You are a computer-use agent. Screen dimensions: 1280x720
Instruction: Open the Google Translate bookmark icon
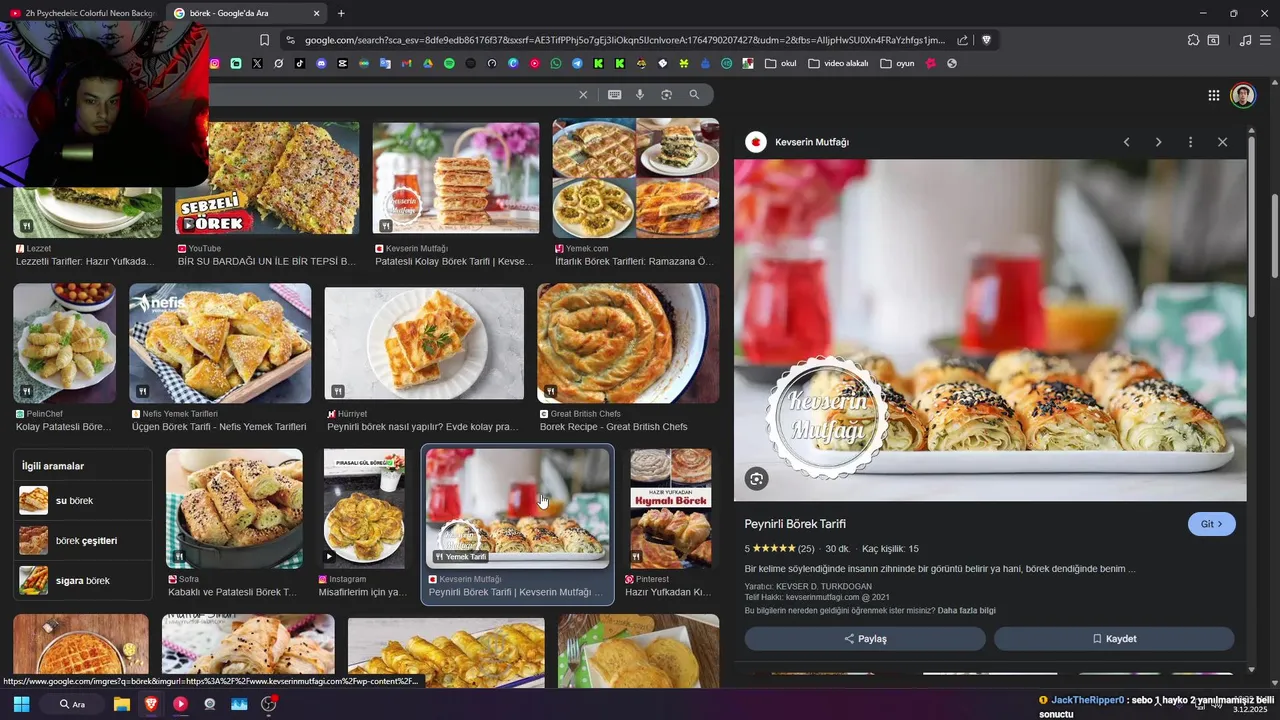click(385, 63)
